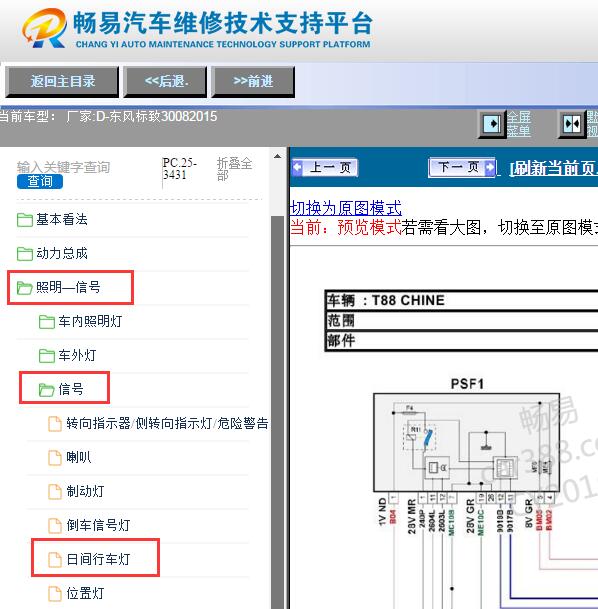Open the 全屏菜单 link text

(x=518, y=124)
